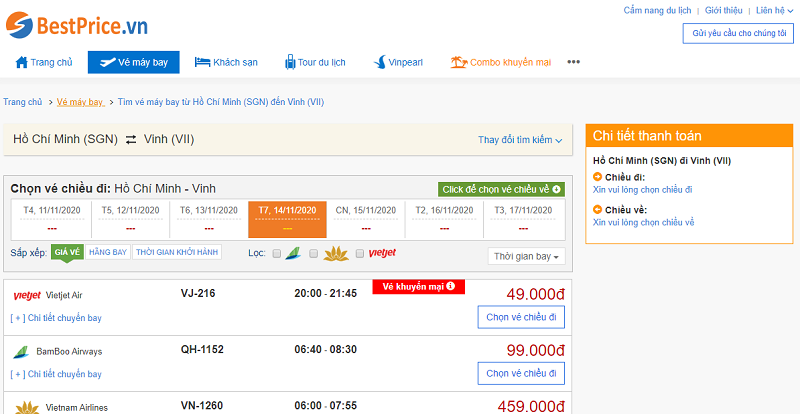Click flight number QH-1152
The image size is (800, 414).
coord(202,350)
